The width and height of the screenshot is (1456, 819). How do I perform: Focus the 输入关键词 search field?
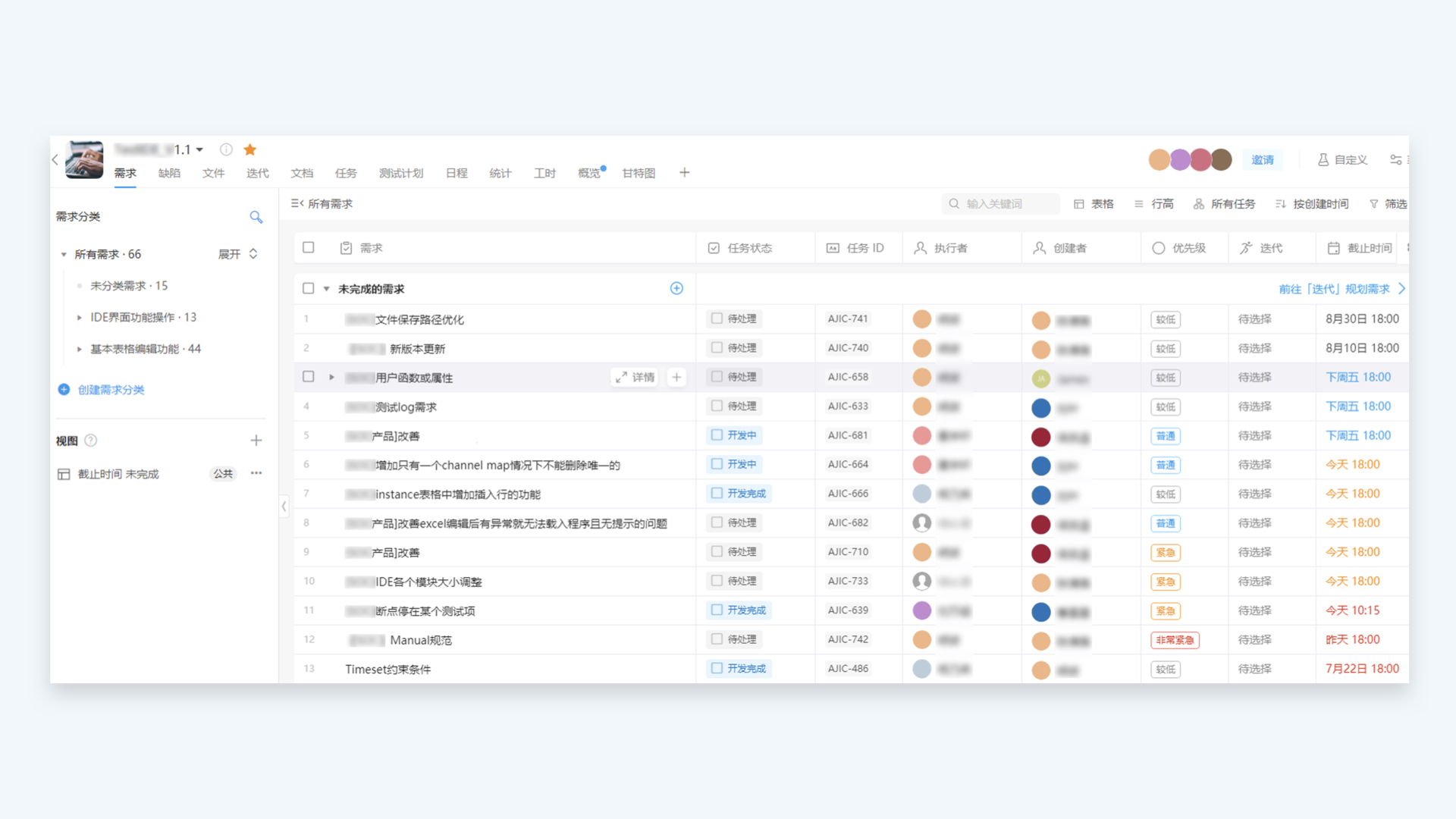pyautogui.click(x=1001, y=204)
